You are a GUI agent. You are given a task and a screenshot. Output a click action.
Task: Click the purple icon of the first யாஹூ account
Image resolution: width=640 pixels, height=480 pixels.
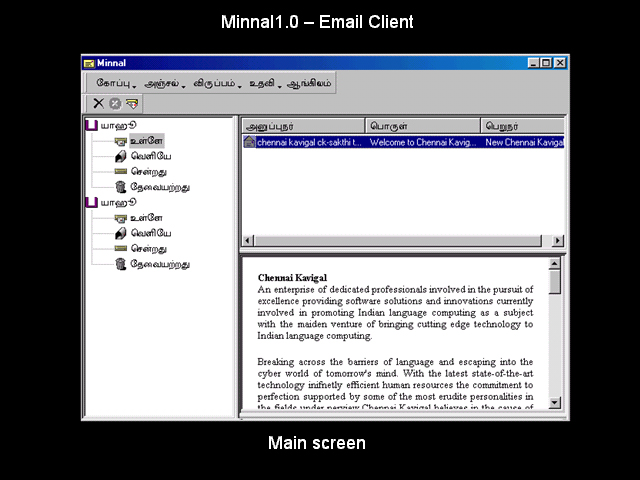tap(91, 125)
